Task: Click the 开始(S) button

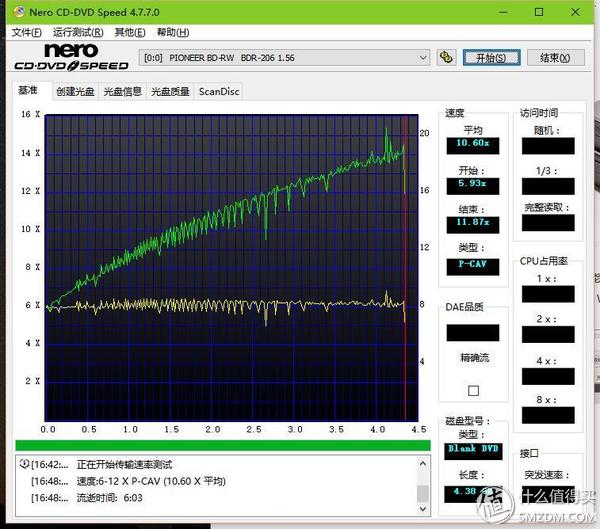Action: (491, 58)
